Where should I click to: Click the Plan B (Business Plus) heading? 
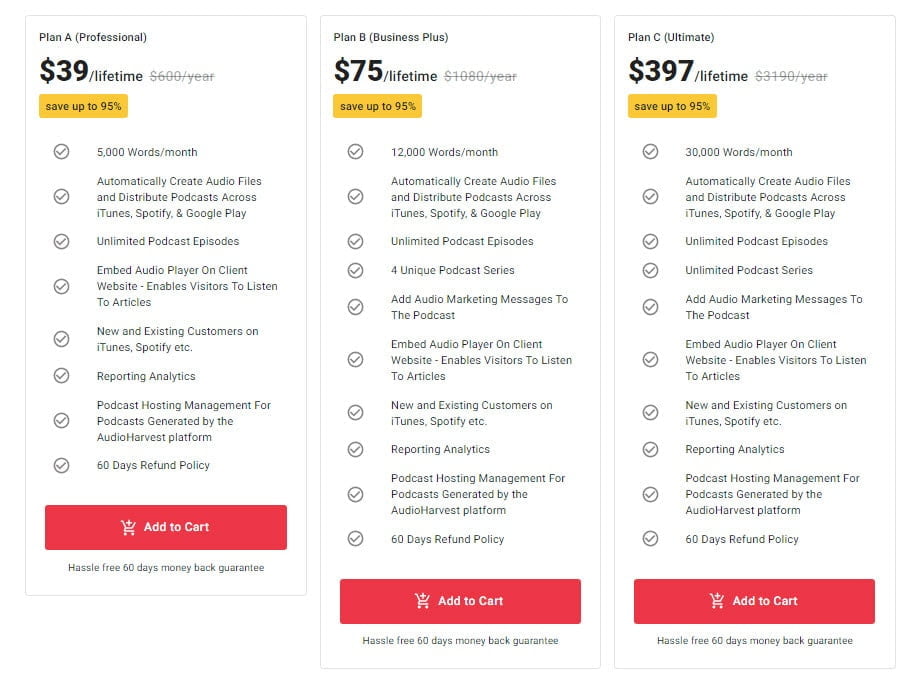391,38
